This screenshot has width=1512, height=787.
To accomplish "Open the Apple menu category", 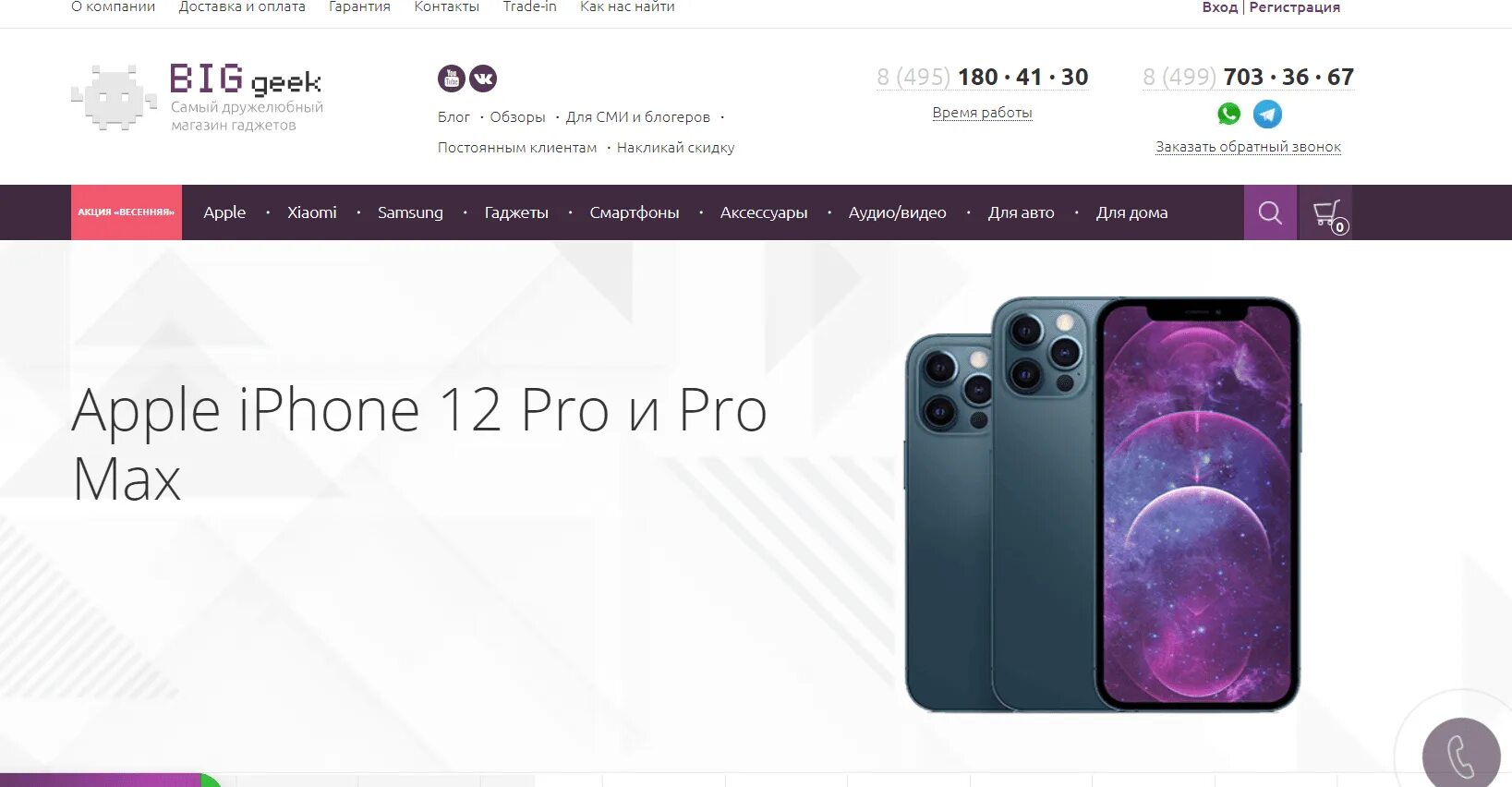I will point(224,212).
